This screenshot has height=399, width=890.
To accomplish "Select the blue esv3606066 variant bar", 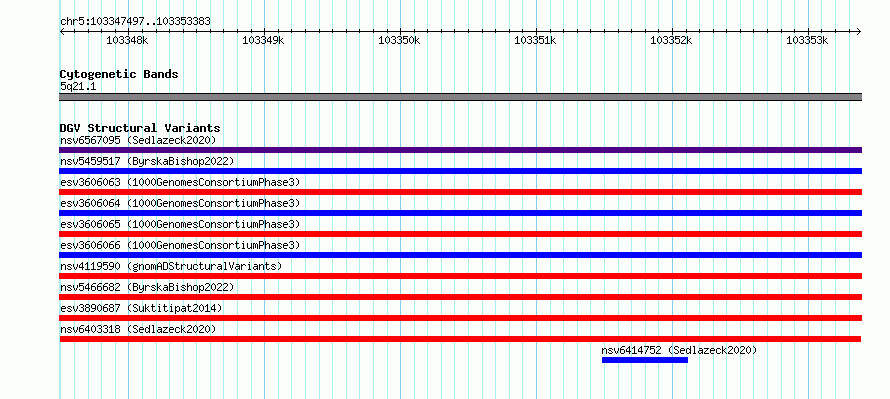I will (x=460, y=255).
